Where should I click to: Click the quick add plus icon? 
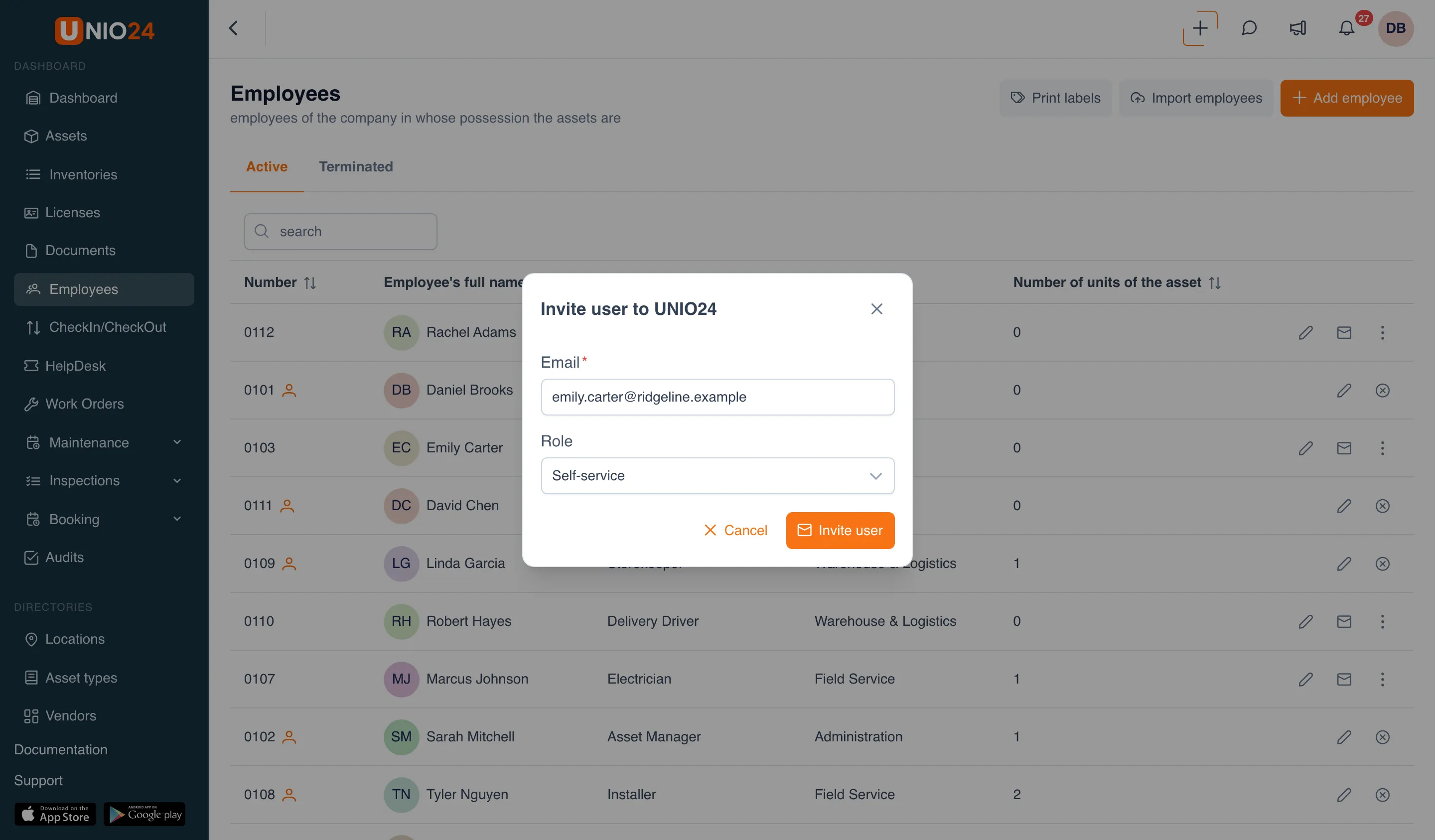coord(1200,28)
